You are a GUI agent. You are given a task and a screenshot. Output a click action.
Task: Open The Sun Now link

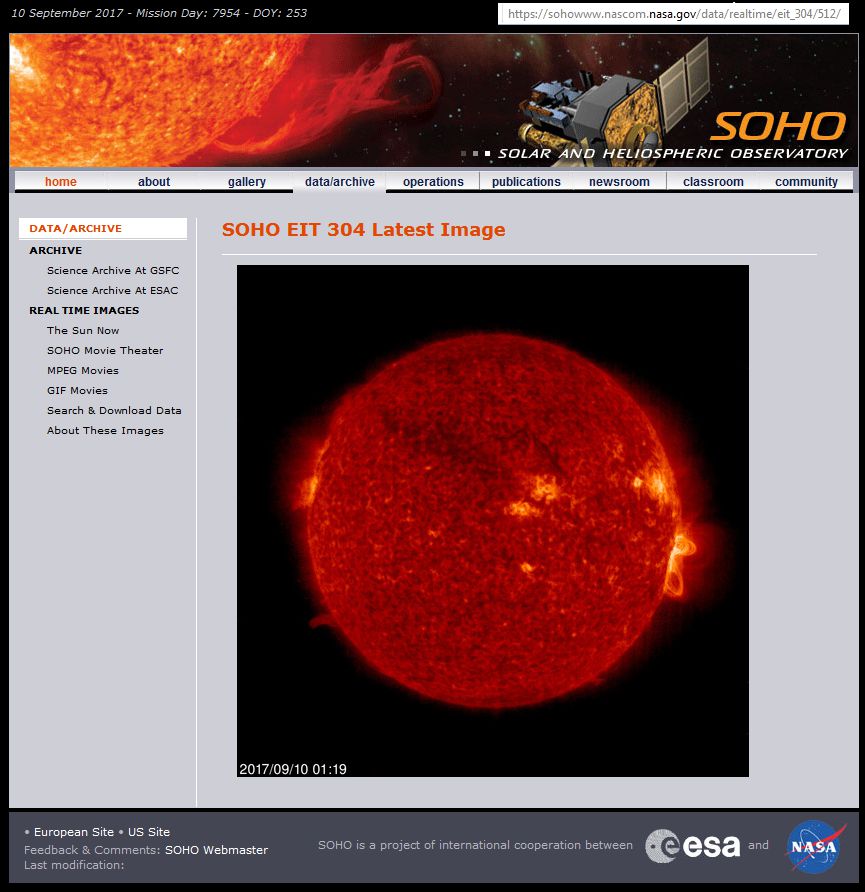tap(83, 331)
